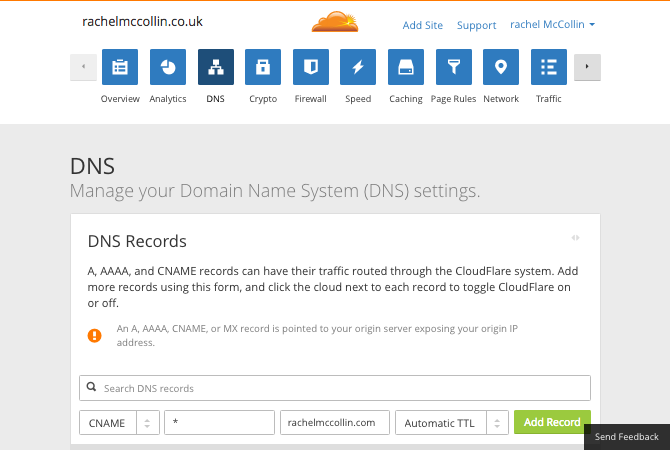
Task: Click the Firewall label
Action: coord(311,99)
